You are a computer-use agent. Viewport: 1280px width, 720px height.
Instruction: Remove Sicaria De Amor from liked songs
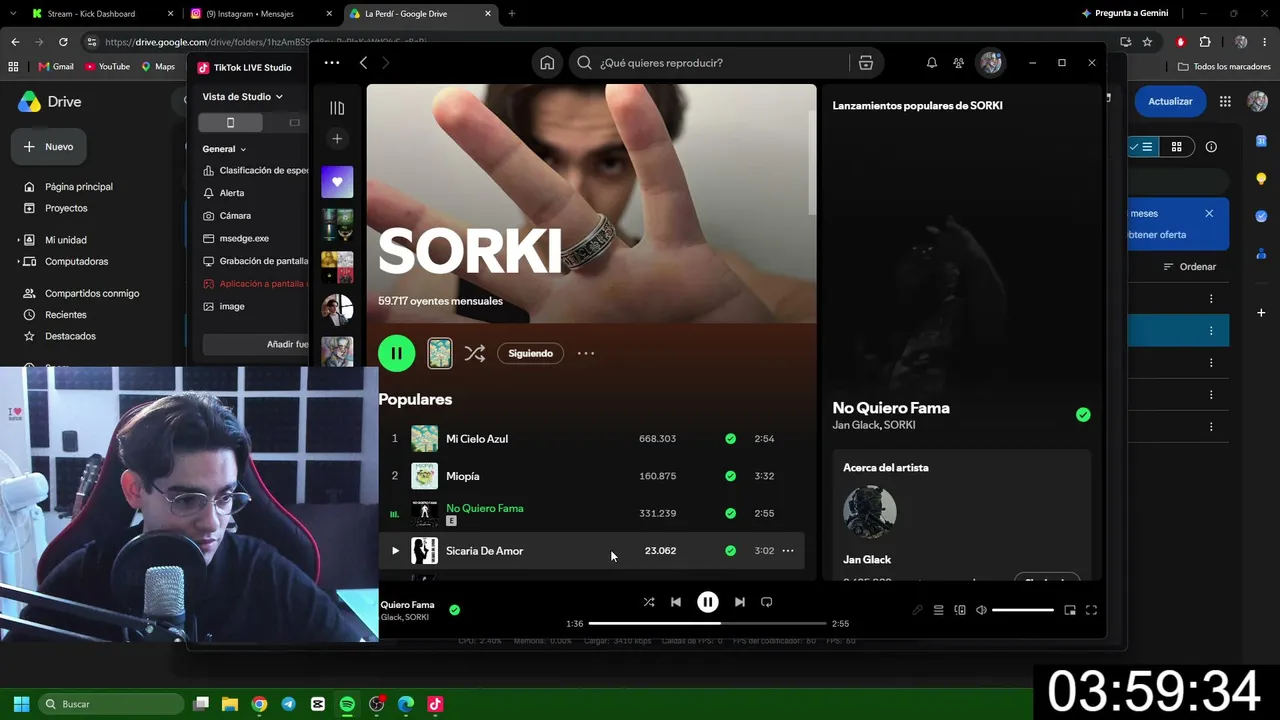point(730,551)
